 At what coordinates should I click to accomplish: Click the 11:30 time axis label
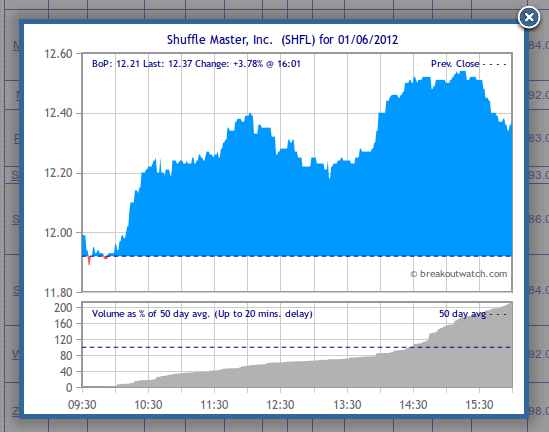214,405
